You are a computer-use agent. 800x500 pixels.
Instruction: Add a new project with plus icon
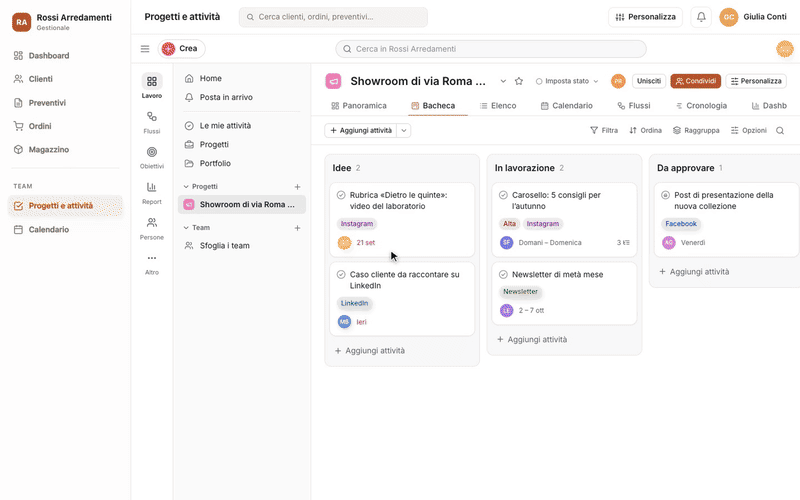click(x=297, y=187)
